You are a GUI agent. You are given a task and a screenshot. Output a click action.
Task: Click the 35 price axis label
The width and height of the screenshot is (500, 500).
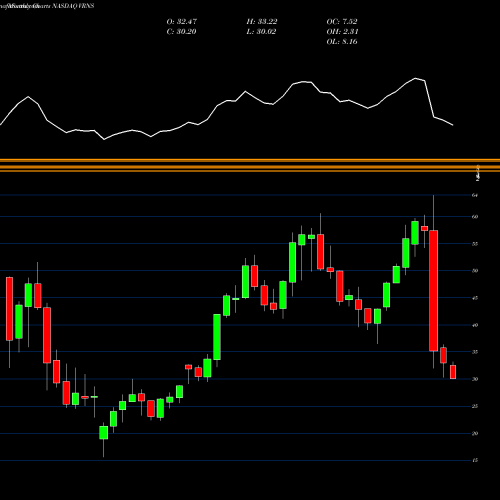coord(475,352)
